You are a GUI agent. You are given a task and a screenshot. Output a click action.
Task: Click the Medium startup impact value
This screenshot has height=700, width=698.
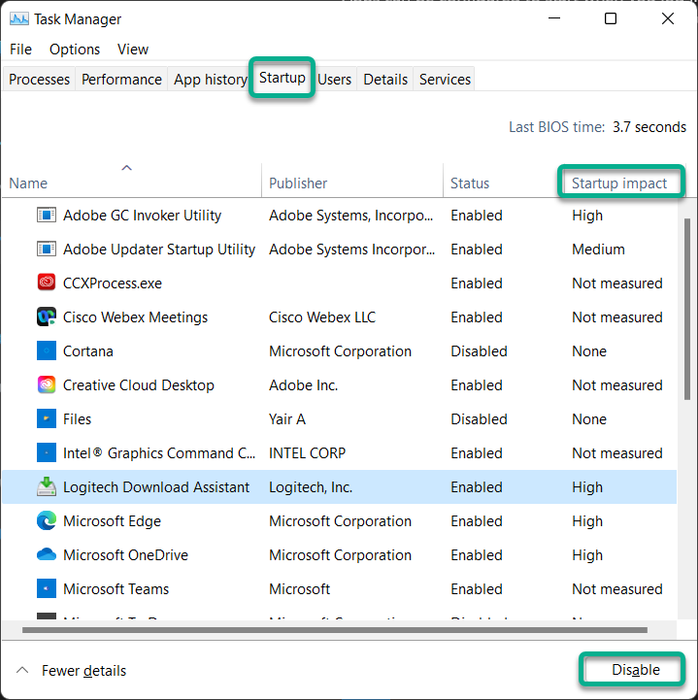click(x=598, y=249)
